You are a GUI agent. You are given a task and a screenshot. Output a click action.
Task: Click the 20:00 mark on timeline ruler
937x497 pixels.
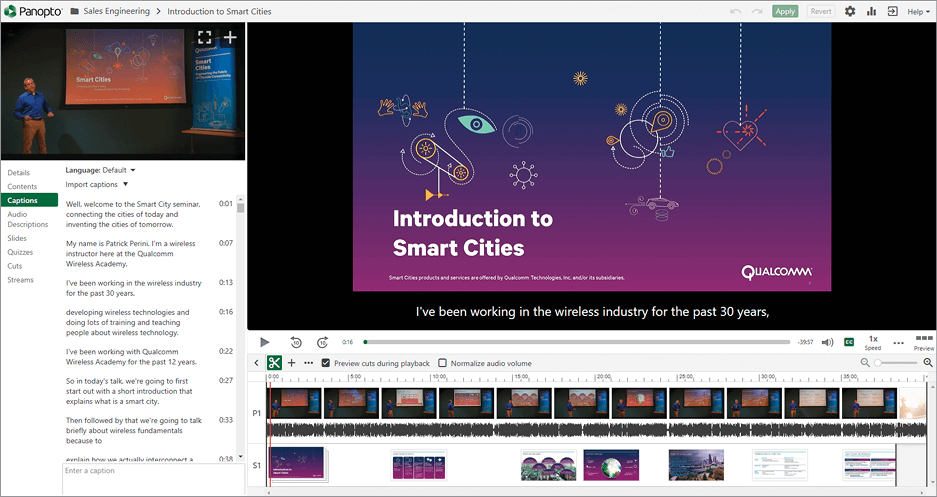pos(602,377)
